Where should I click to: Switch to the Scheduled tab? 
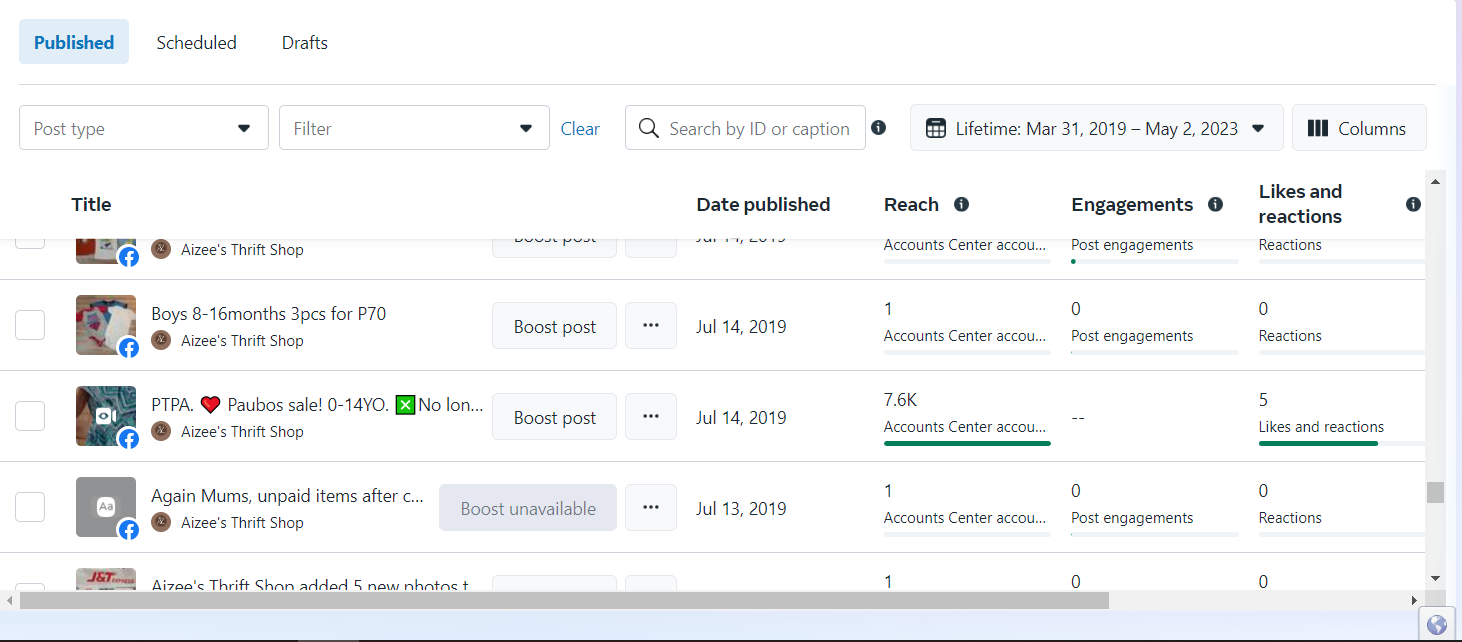196,42
